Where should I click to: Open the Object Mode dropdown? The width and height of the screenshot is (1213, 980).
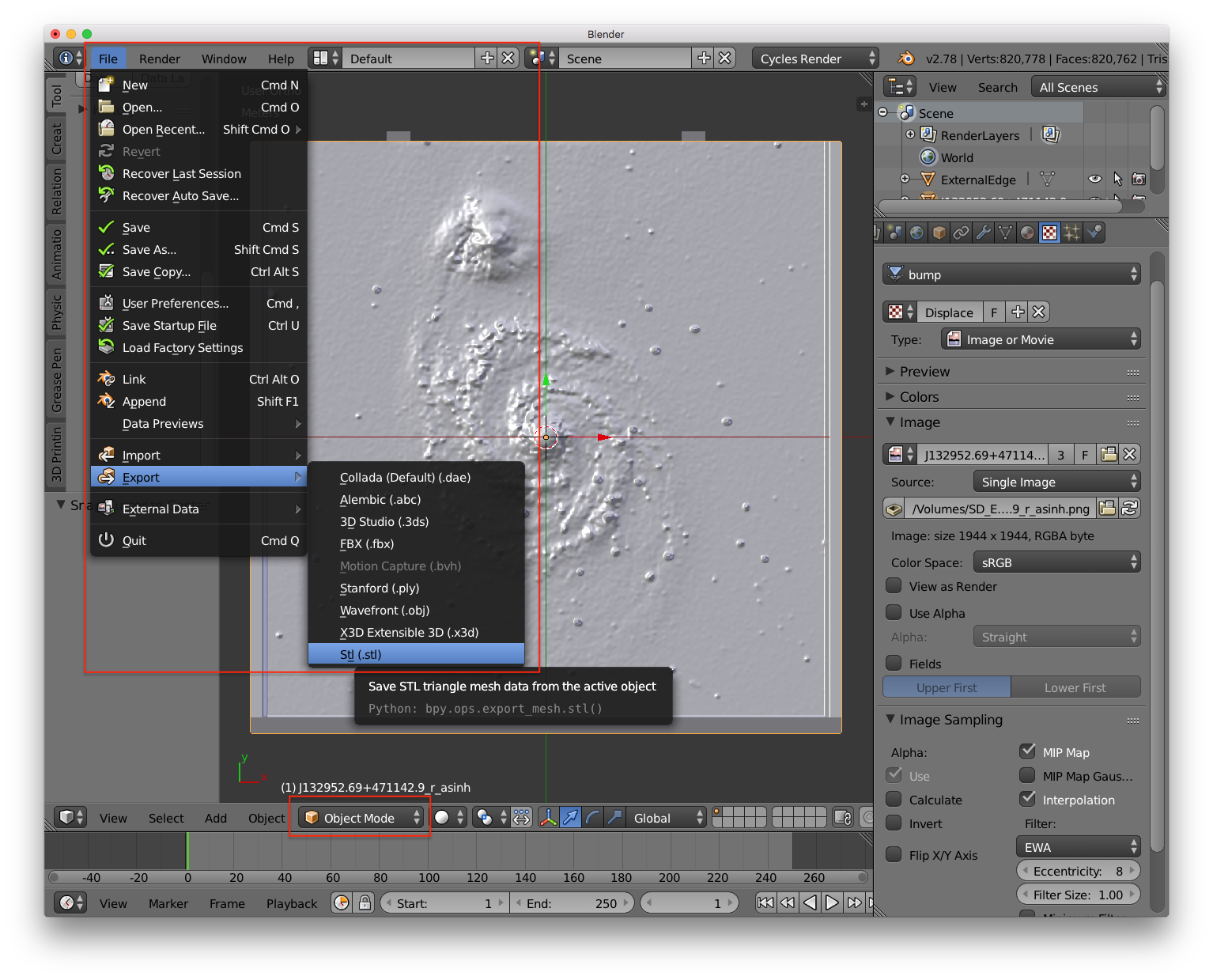click(360, 817)
